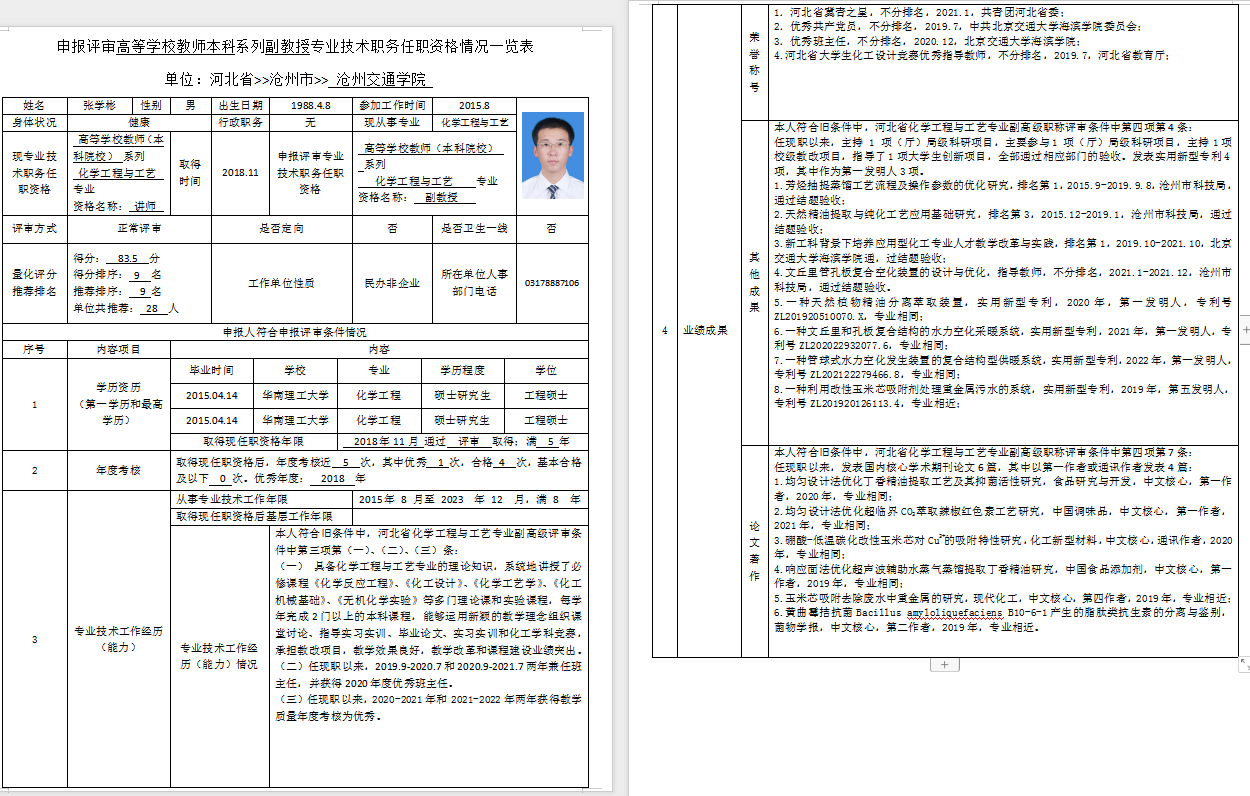Click the vertical label 论文著作
The height and width of the screenshot is (796, 1250).
coord(754,550)
